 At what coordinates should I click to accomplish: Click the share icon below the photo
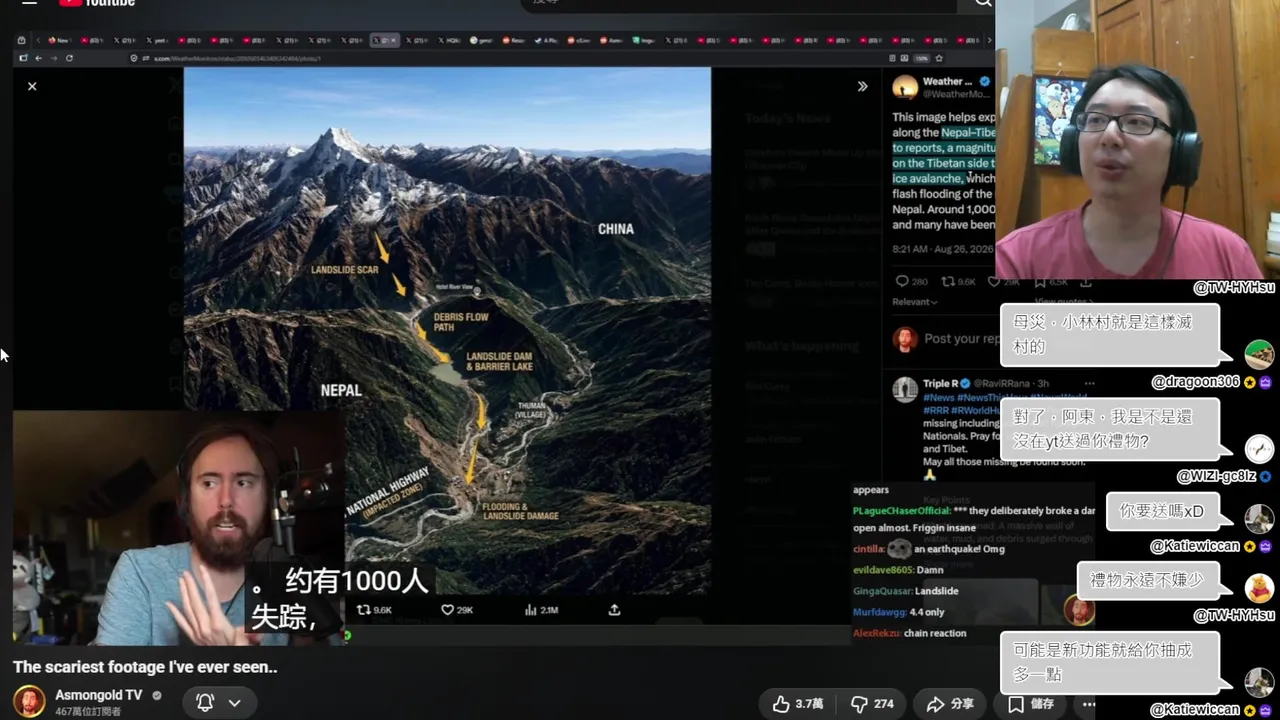[x=614, y=610]
